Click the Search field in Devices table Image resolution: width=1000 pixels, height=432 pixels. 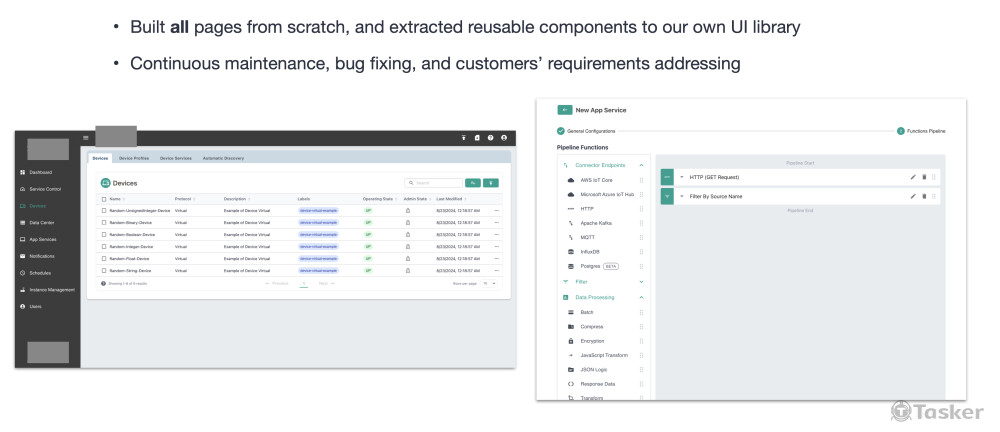[x=436, y=183]
